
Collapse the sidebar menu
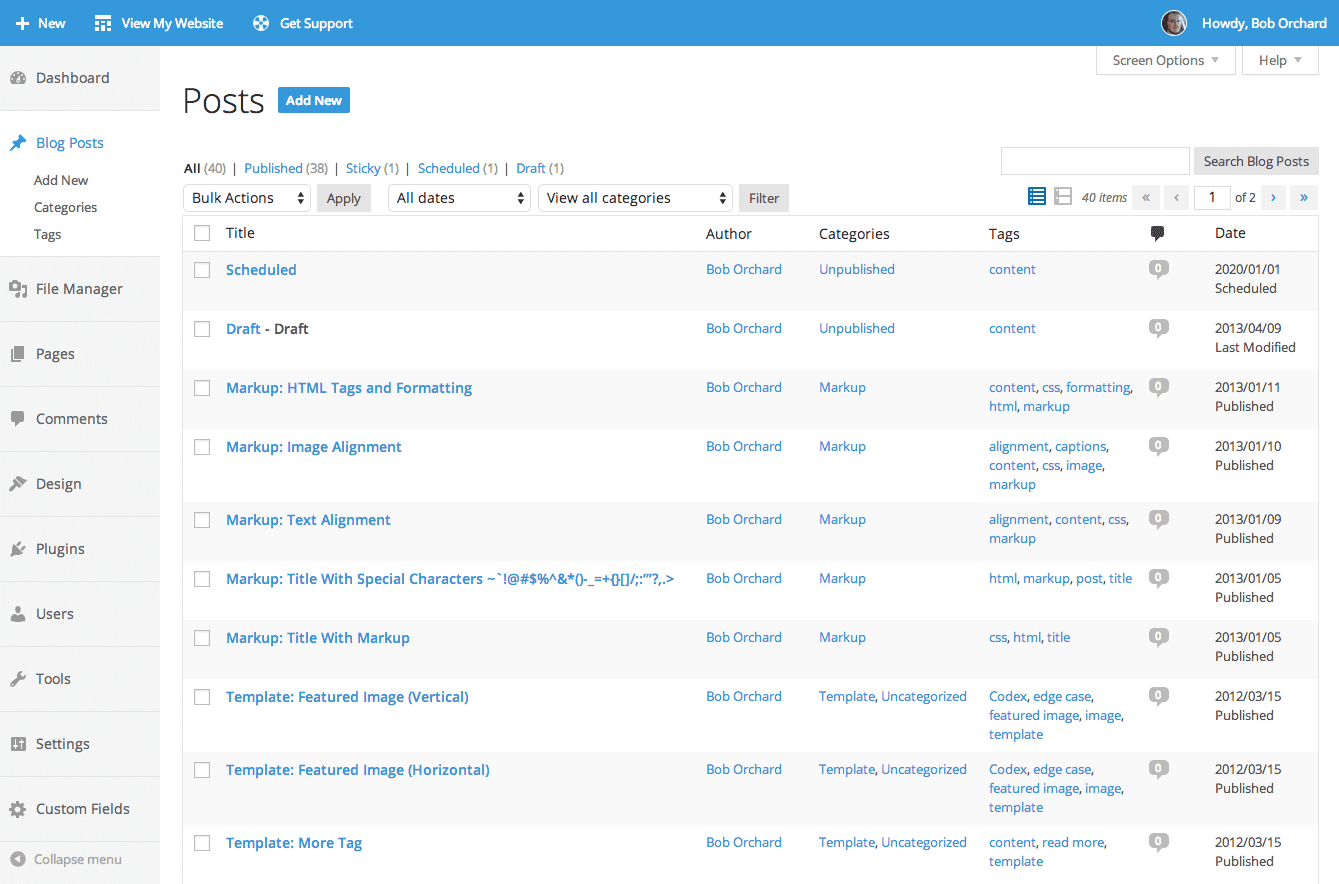click(x=67, y=859)
